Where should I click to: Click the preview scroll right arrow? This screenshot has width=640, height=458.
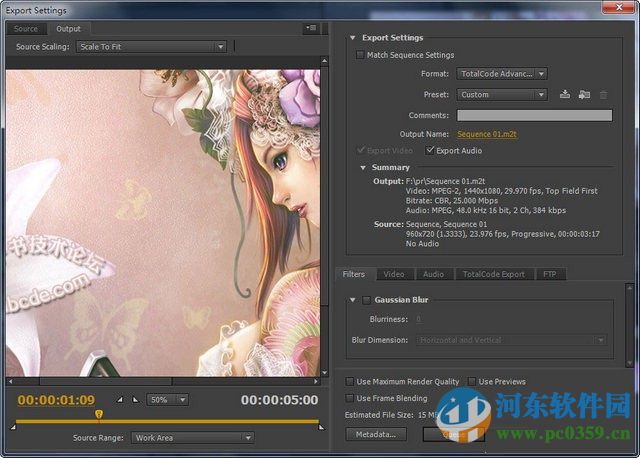pos(316,382)
